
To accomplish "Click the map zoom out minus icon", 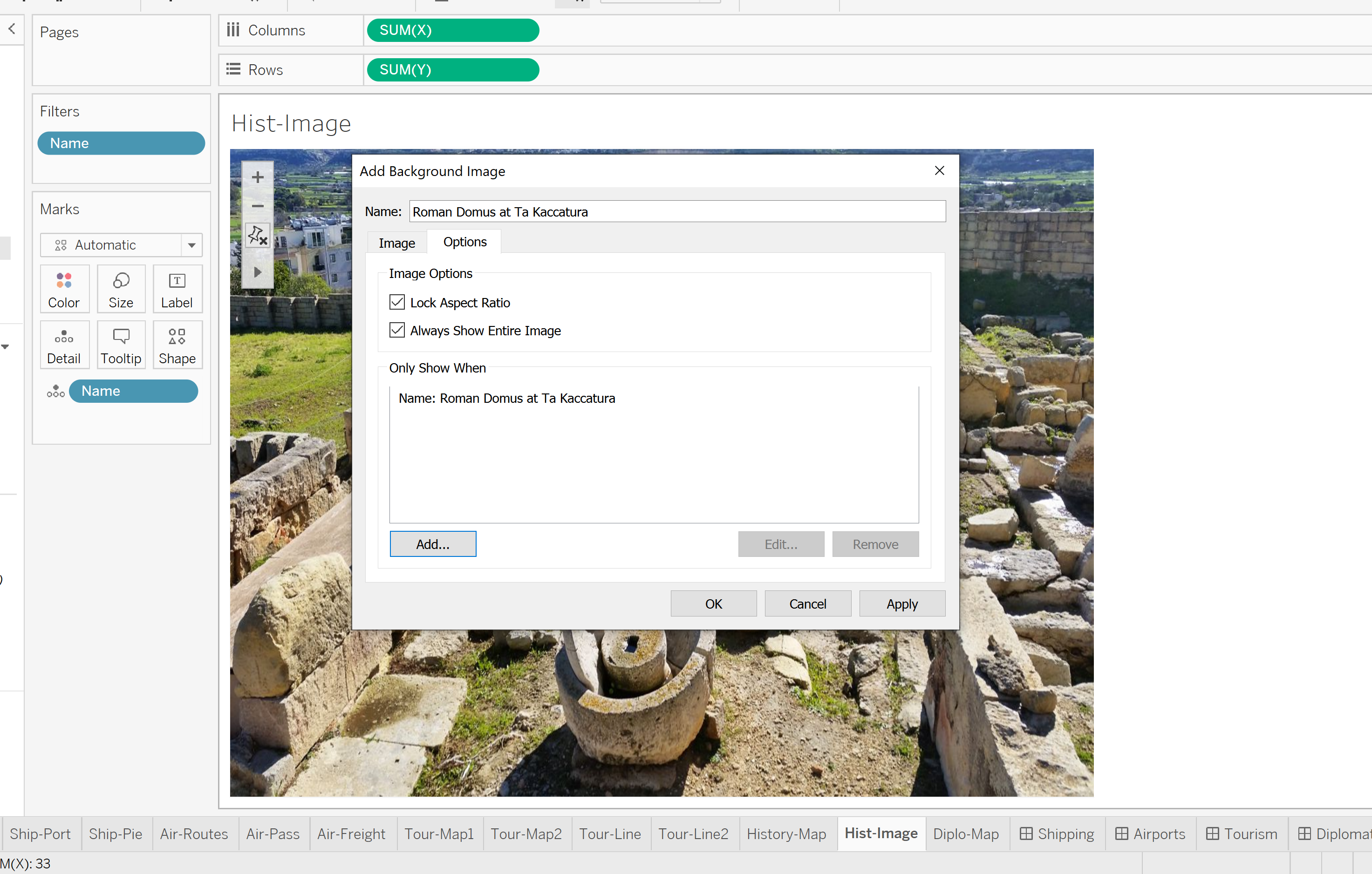I will pos(258,205).
